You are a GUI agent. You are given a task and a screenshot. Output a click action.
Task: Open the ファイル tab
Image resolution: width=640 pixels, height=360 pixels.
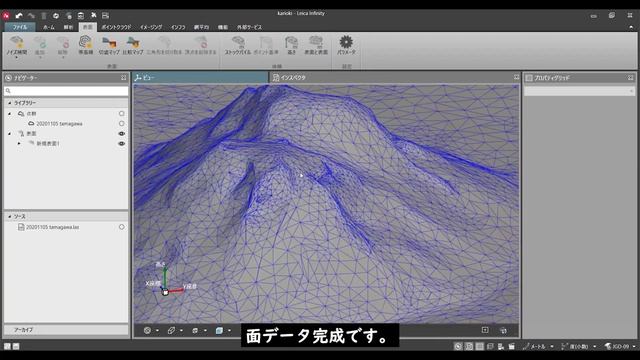click(20, 27)
